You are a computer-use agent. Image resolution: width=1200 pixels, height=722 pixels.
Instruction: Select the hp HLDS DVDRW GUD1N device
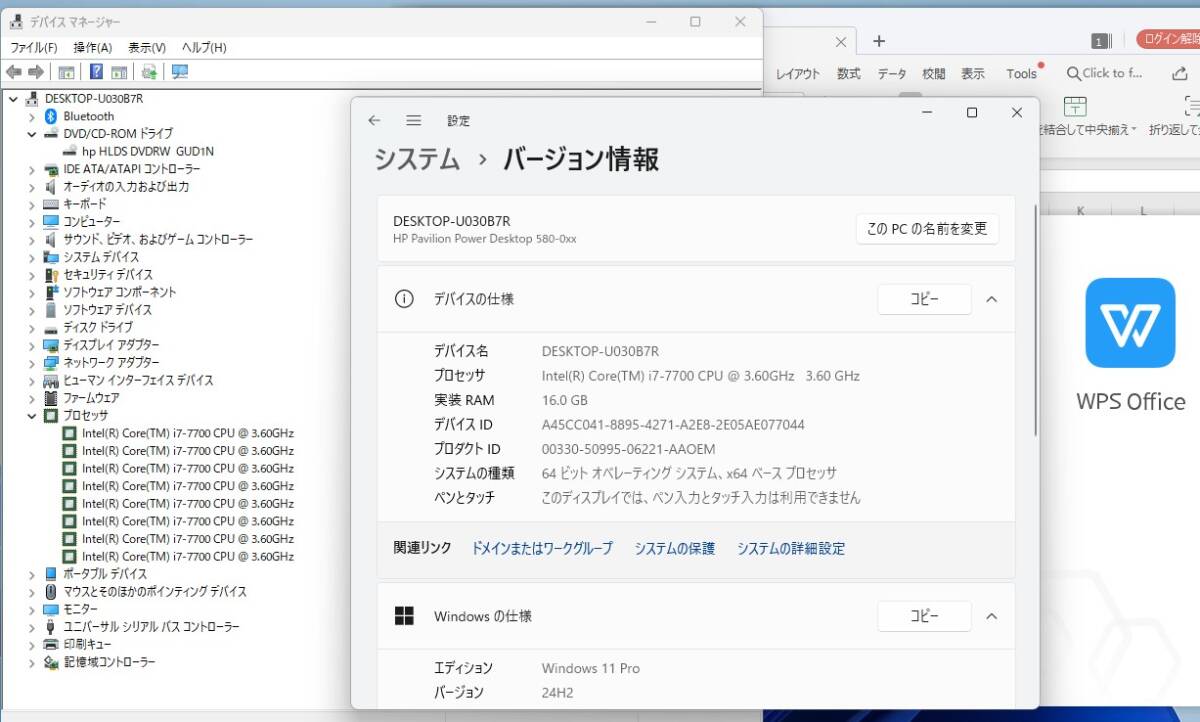tap(138, 151)
